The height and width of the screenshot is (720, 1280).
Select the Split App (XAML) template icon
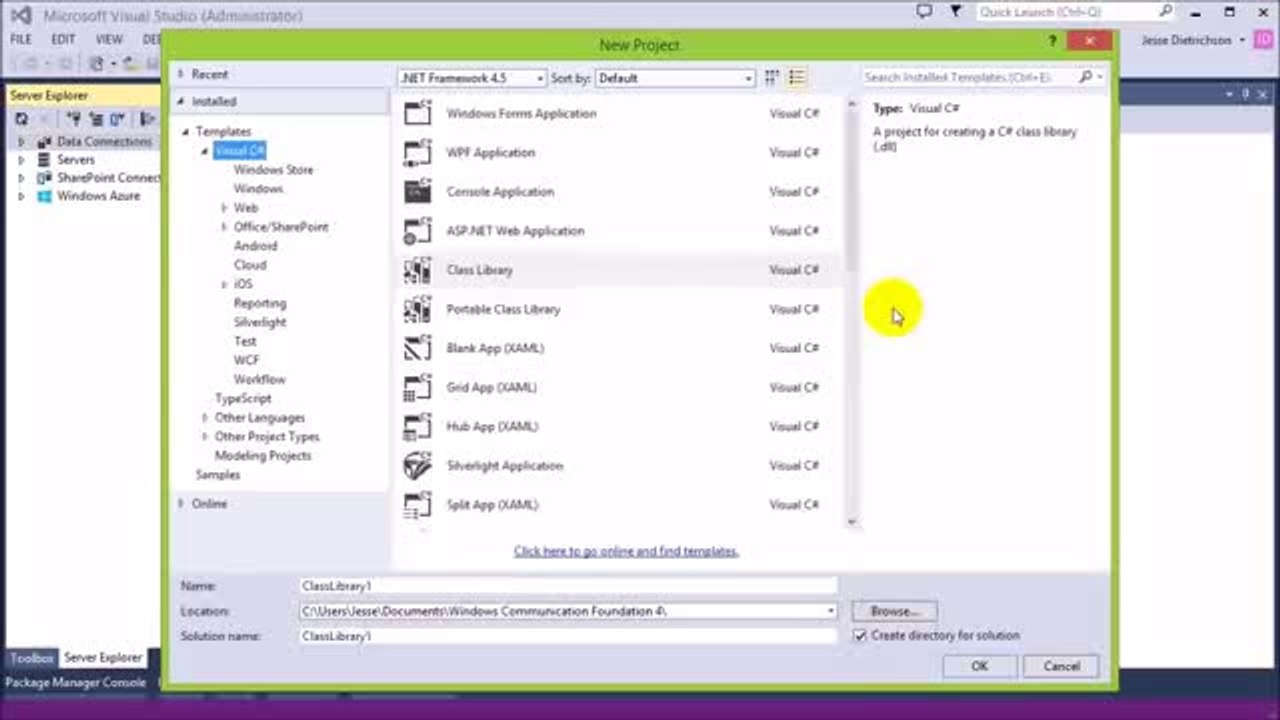tap(417, 504)
